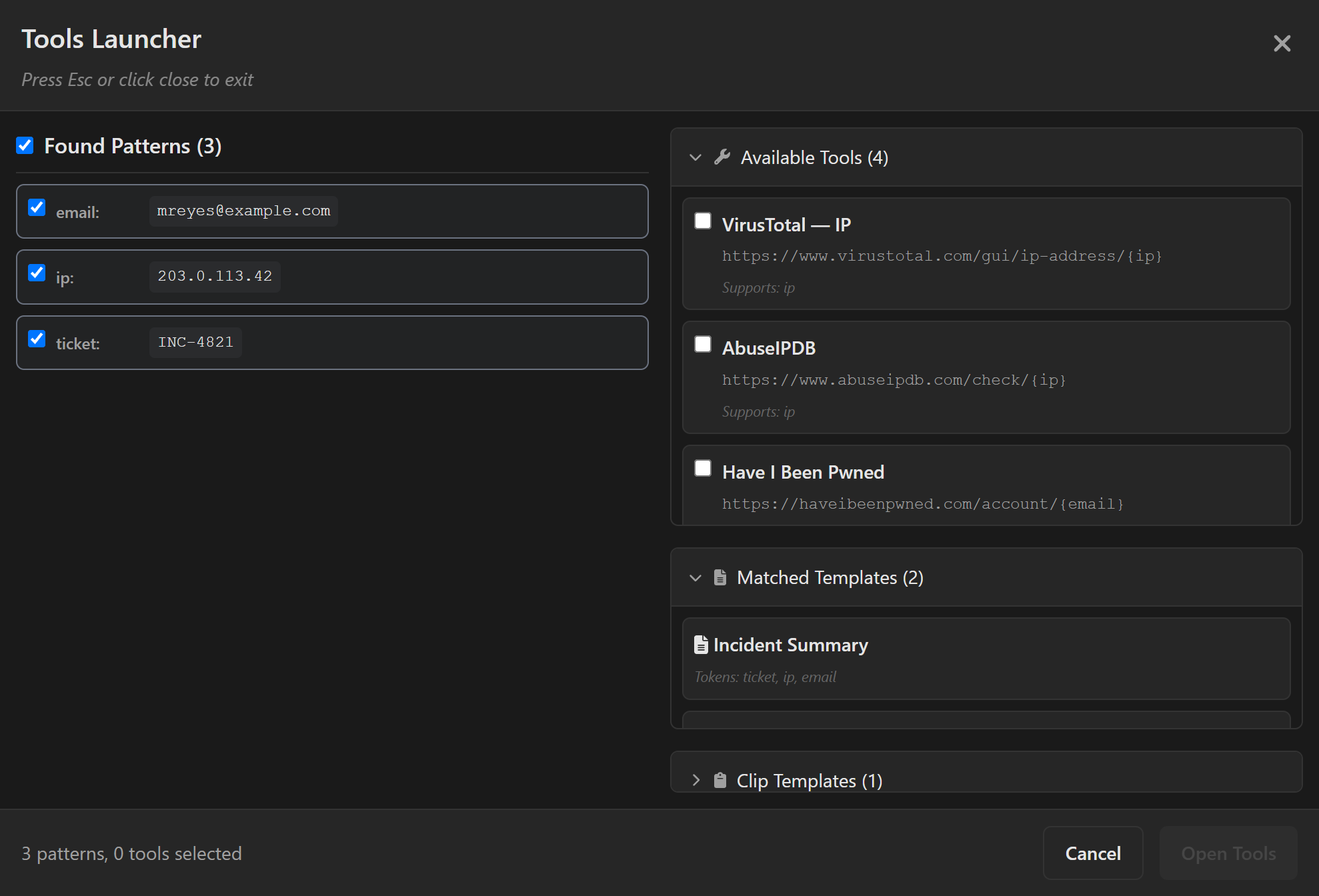
Task: Click the patterns and tools selected status text
Action: click(132, 853)
